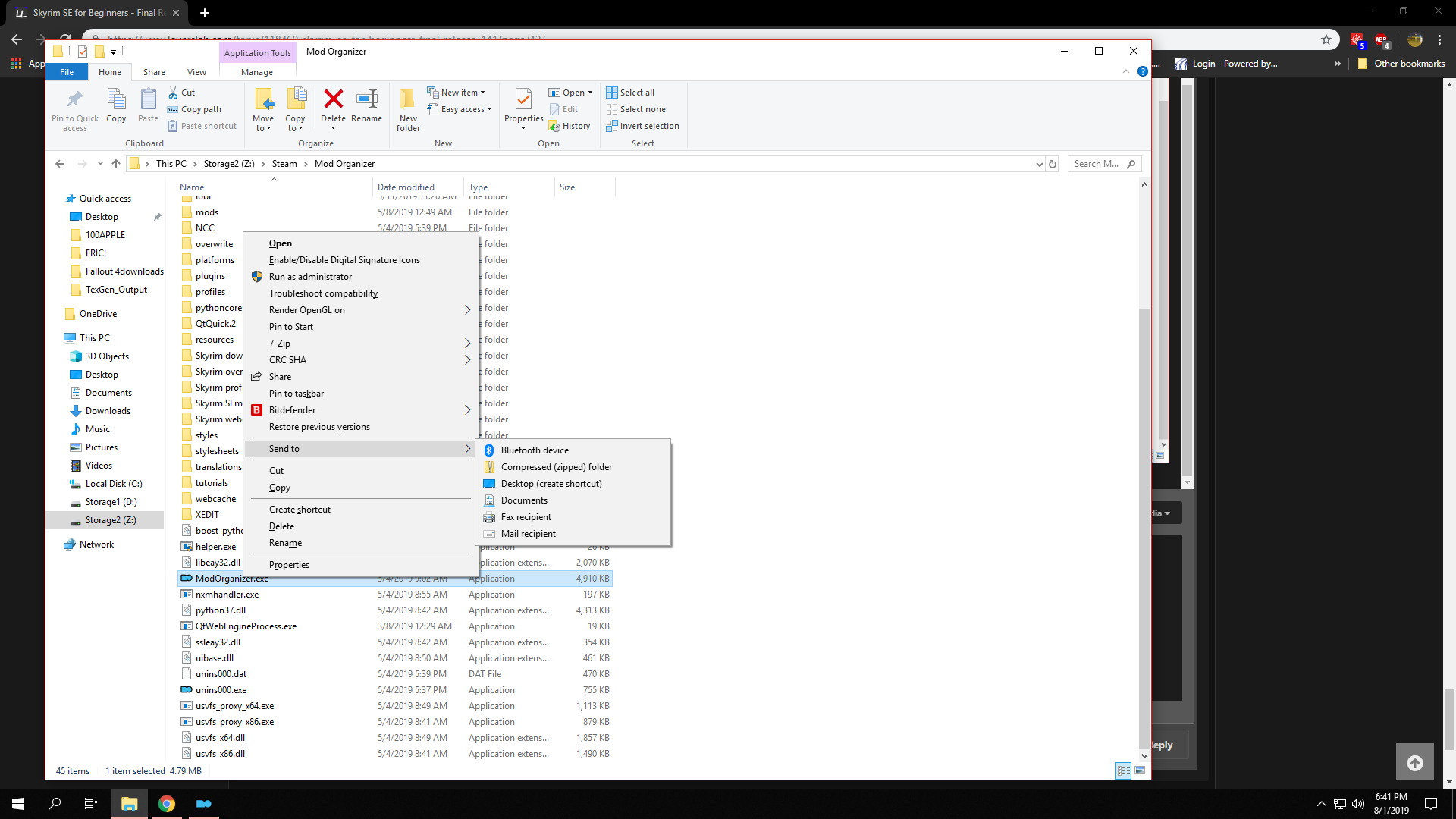Open Task View on the taskbar

coord(91,804)
